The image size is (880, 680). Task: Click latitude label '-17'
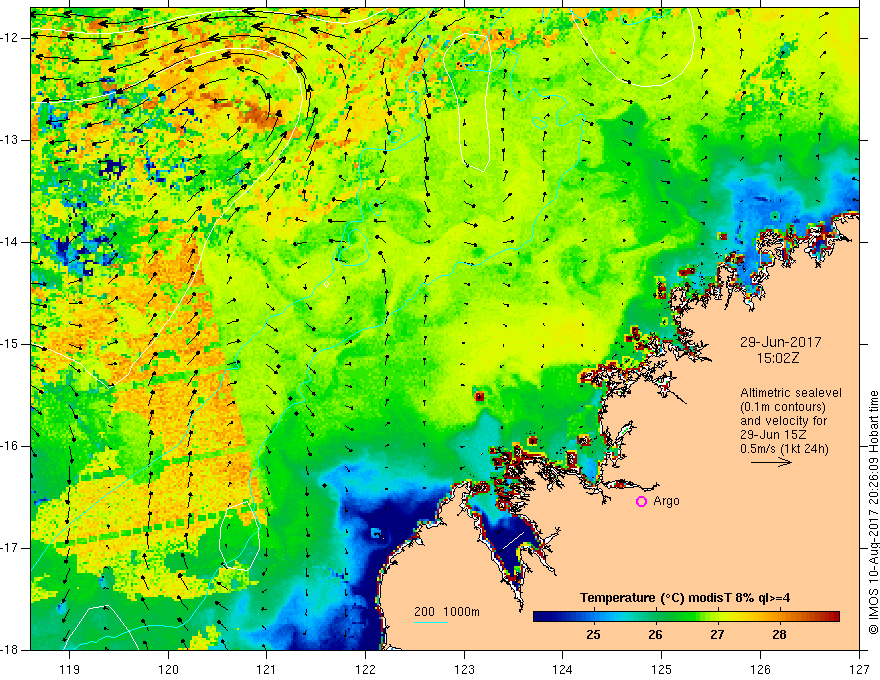(x=11, y=548)
